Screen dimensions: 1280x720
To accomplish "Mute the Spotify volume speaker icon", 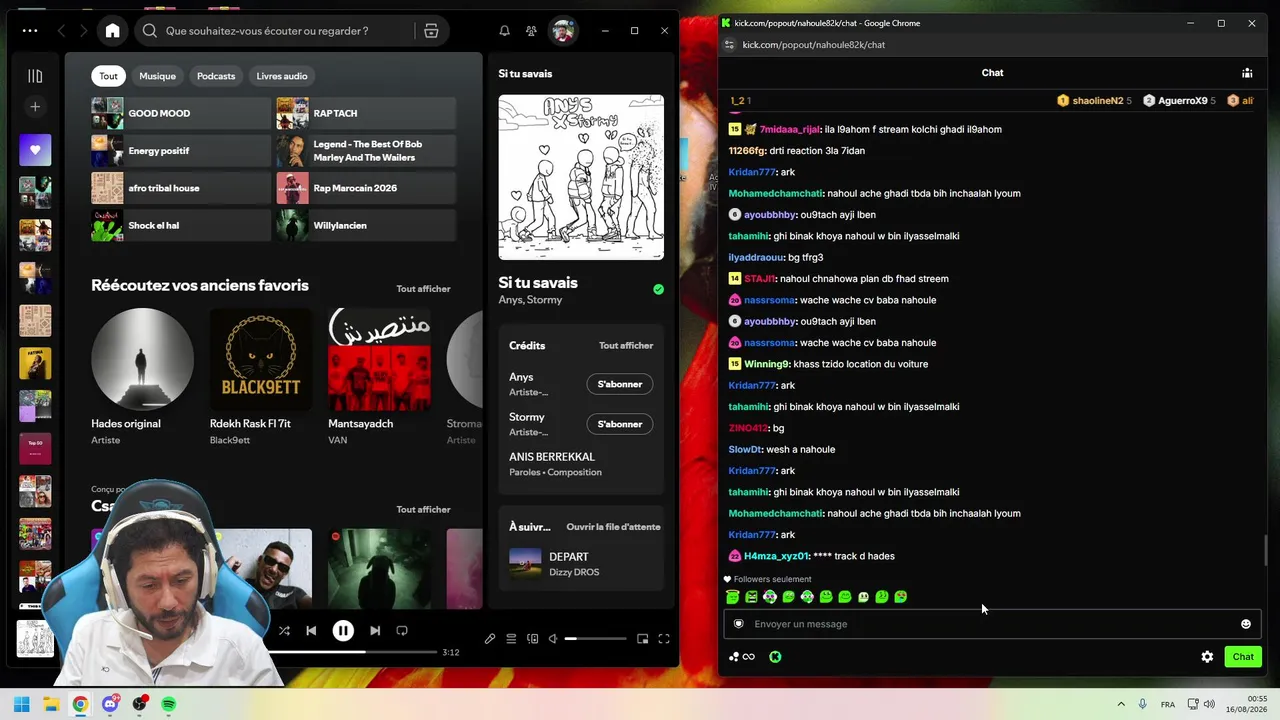I will click(x=553, y=639).
